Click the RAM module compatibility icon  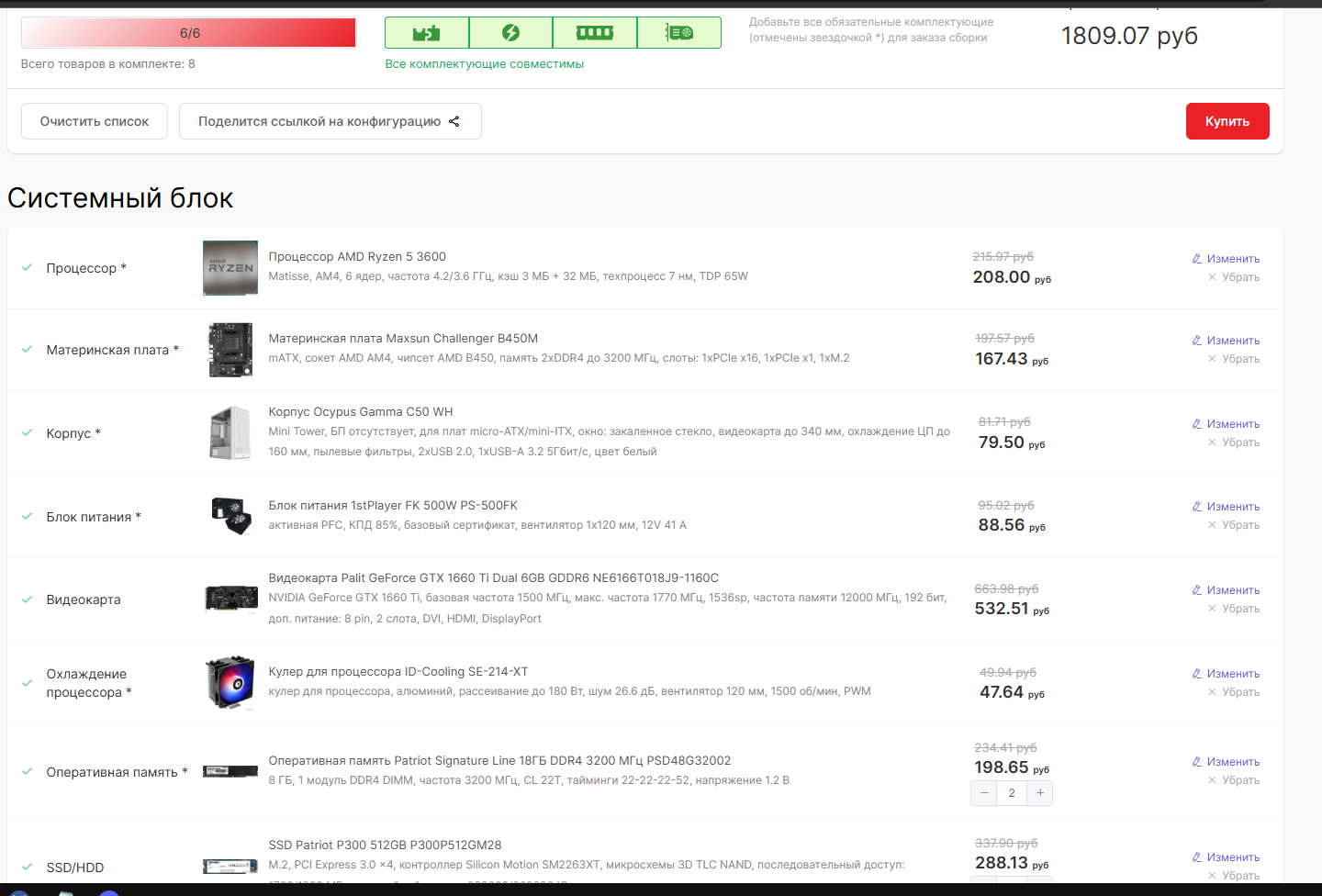[x=595, y=33]
